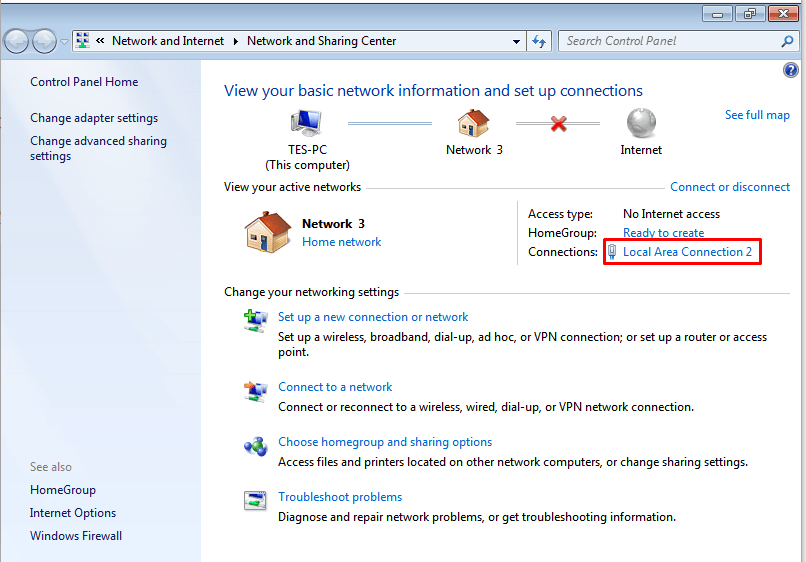Click the See full map link
Screen dimensions: 806x562
[757, 115]
